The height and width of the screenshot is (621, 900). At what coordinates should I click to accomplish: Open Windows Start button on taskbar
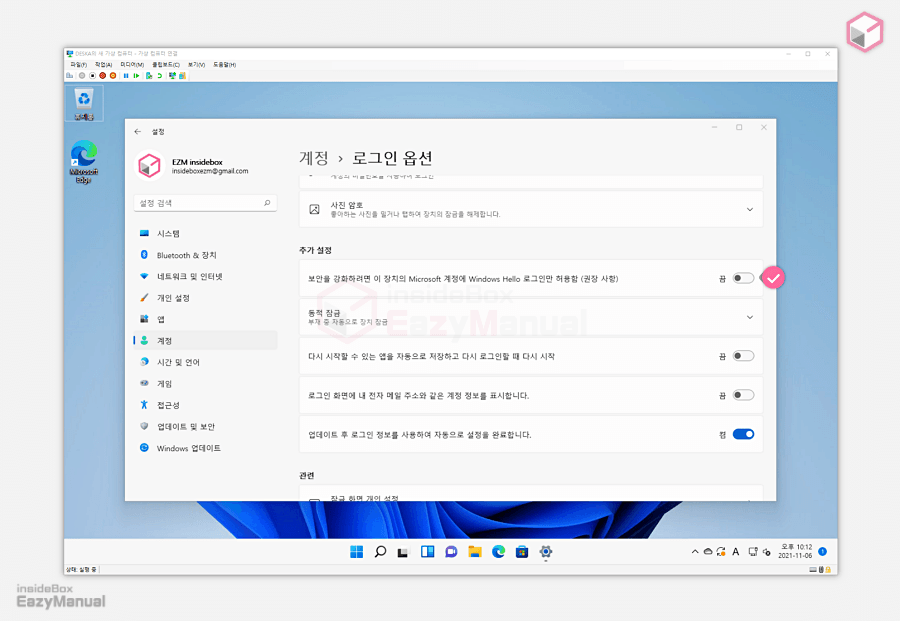[356, 552]
